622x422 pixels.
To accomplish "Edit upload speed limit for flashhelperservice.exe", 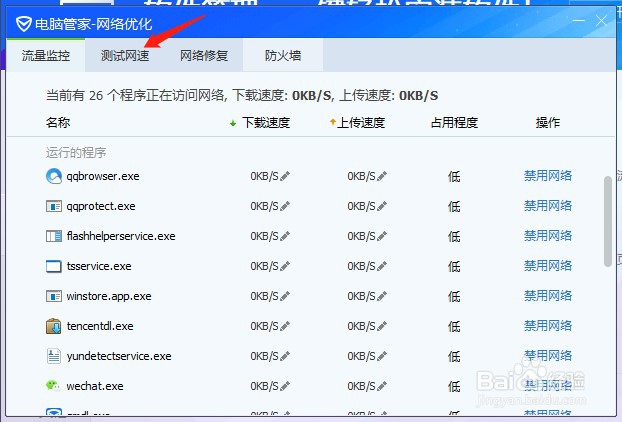I will [382, 236].
